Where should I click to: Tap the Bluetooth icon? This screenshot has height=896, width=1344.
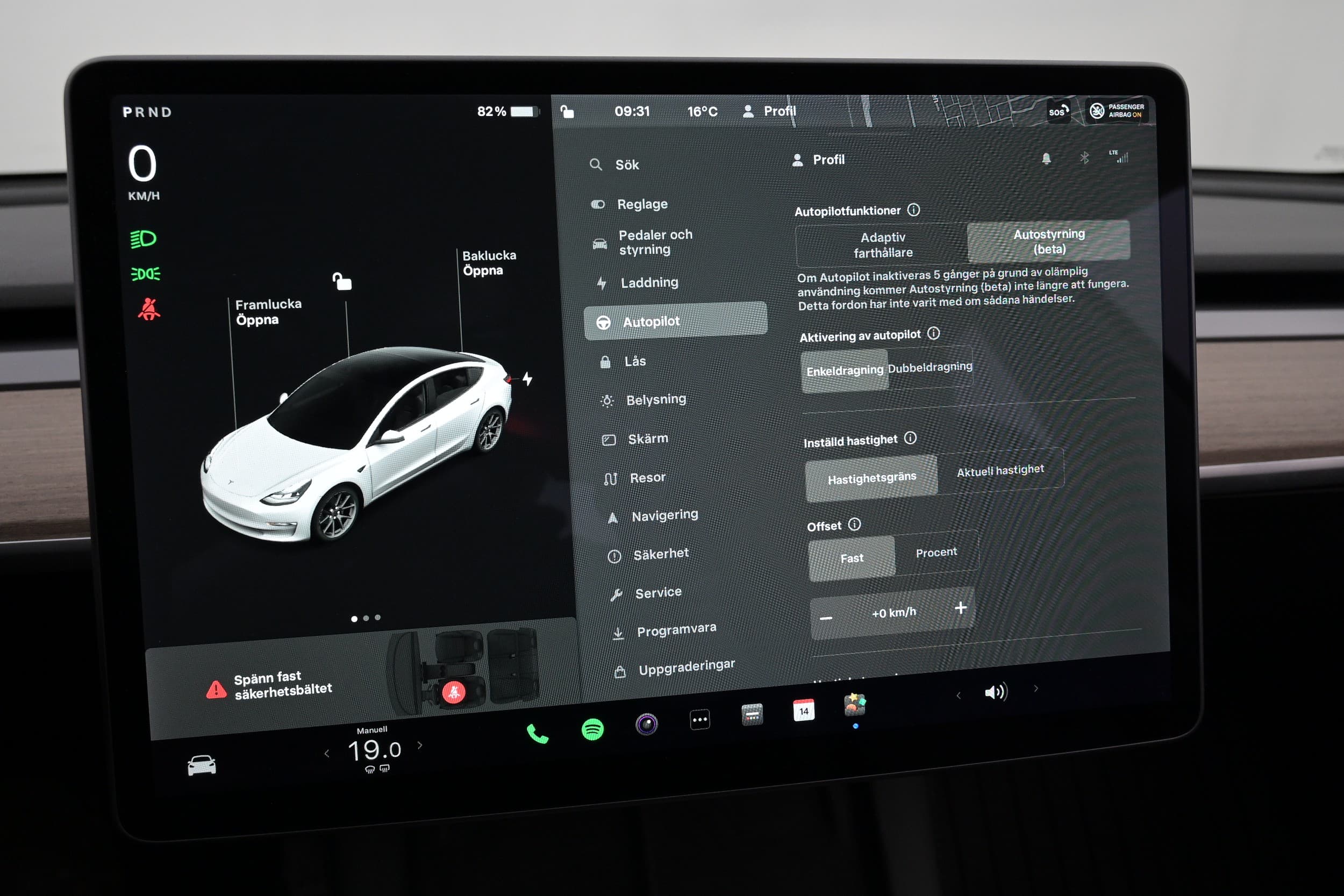click(1084, 157)
